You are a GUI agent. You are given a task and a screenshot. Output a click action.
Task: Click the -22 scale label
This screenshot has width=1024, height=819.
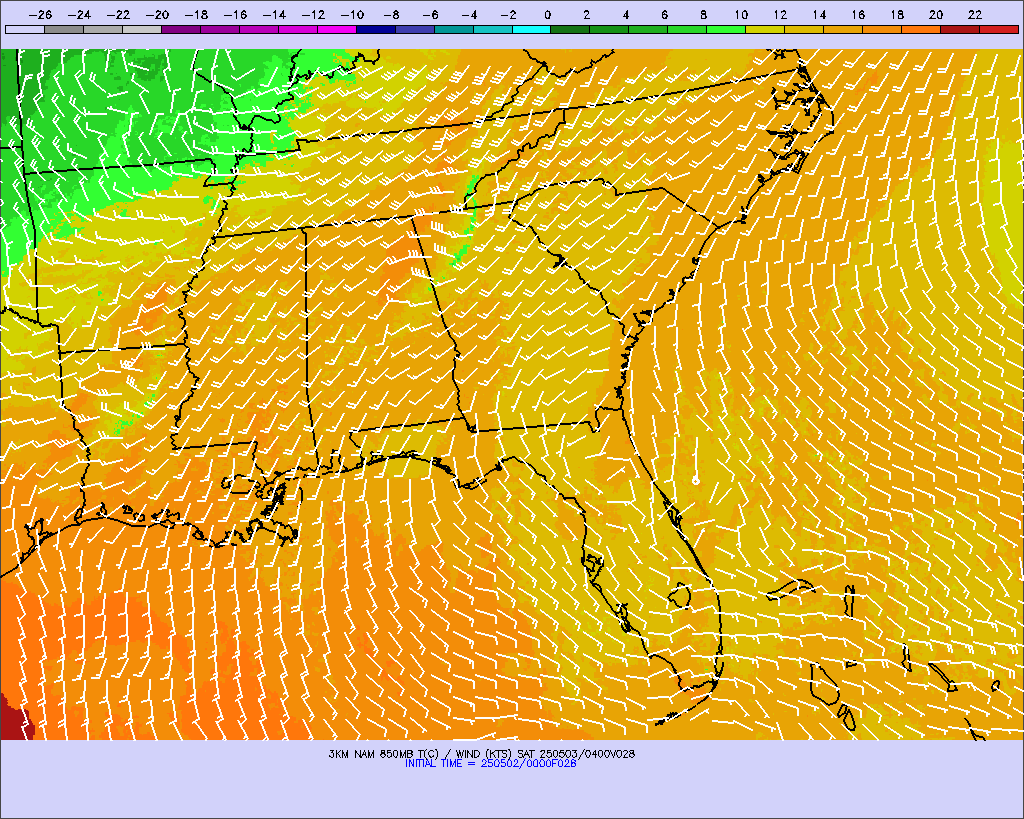pyautogui.click(x=119, y=15)
